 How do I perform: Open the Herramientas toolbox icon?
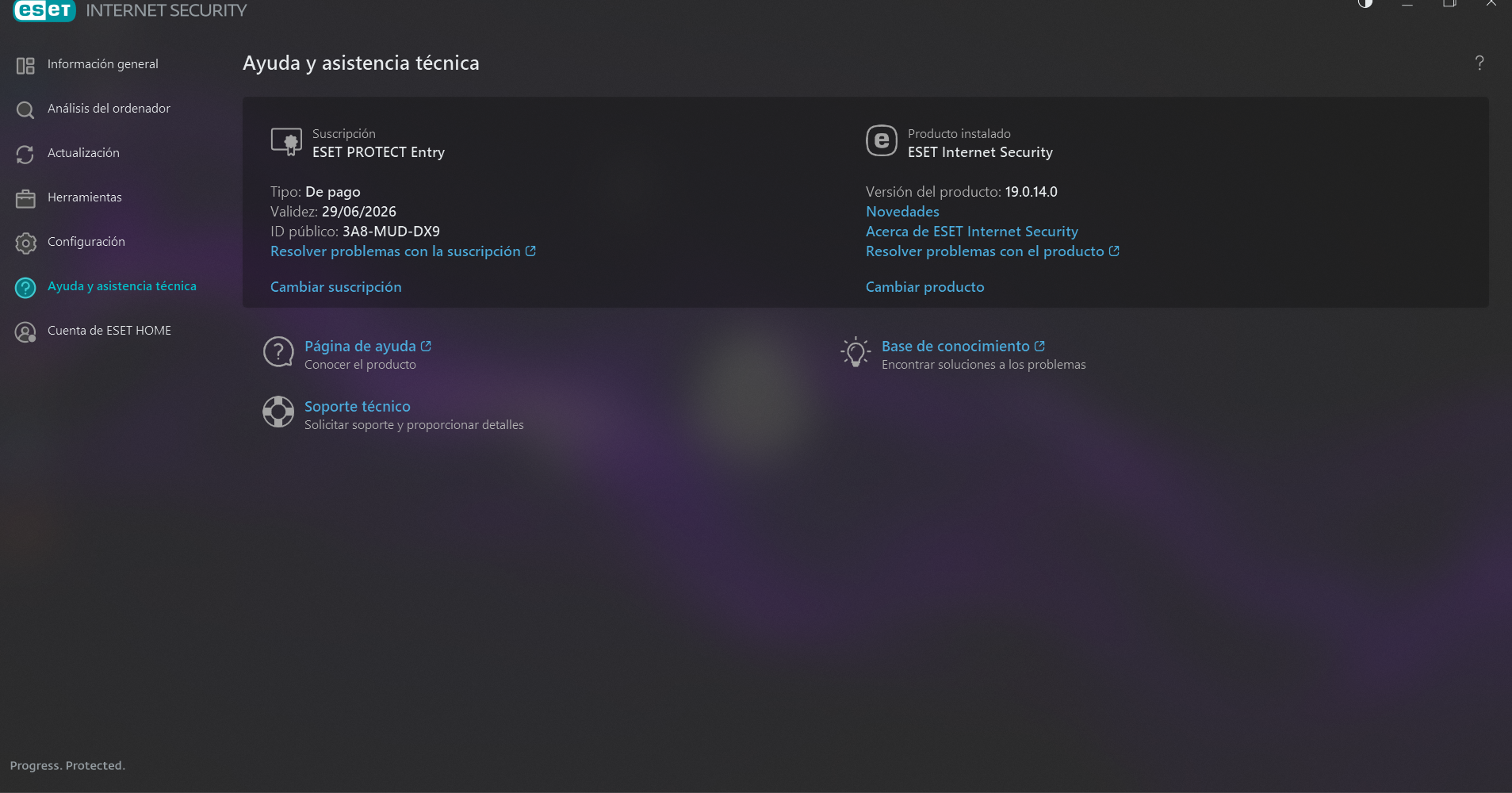pyautogui.click(x=25, y=198)
